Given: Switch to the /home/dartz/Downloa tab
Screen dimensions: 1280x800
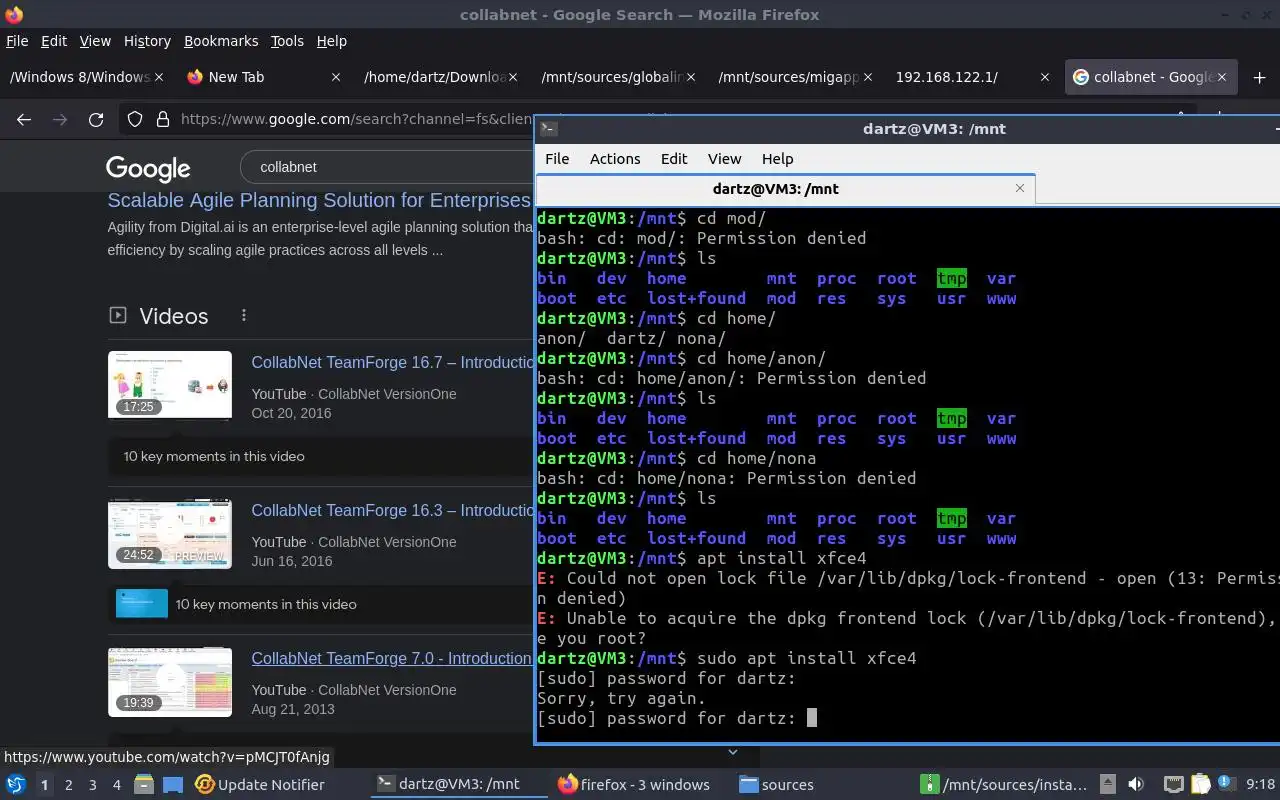Looking at the screenshot, I should click(442, 77).
